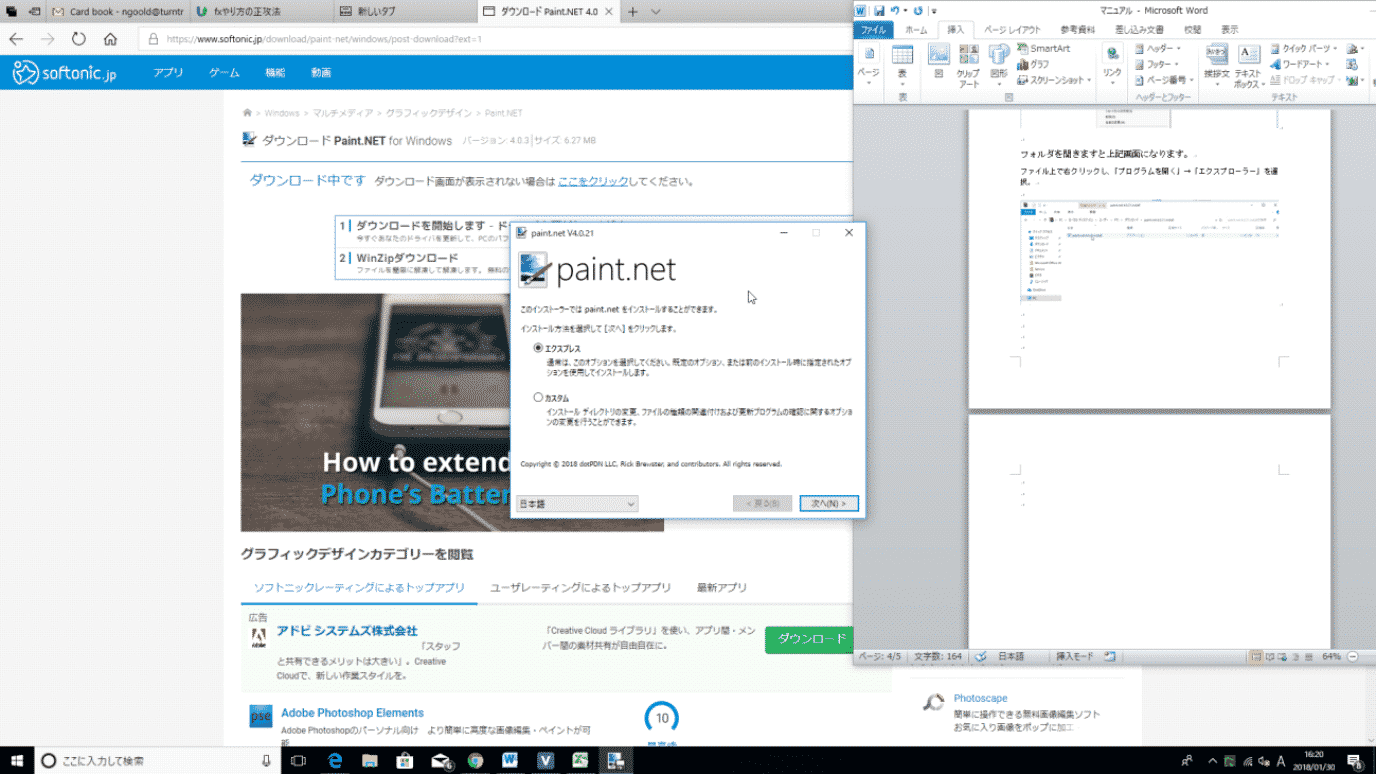The width and height of the screenshot is (1377, 775).
Task: Open the 図形 (shapes) gallery
Action: 999,66
